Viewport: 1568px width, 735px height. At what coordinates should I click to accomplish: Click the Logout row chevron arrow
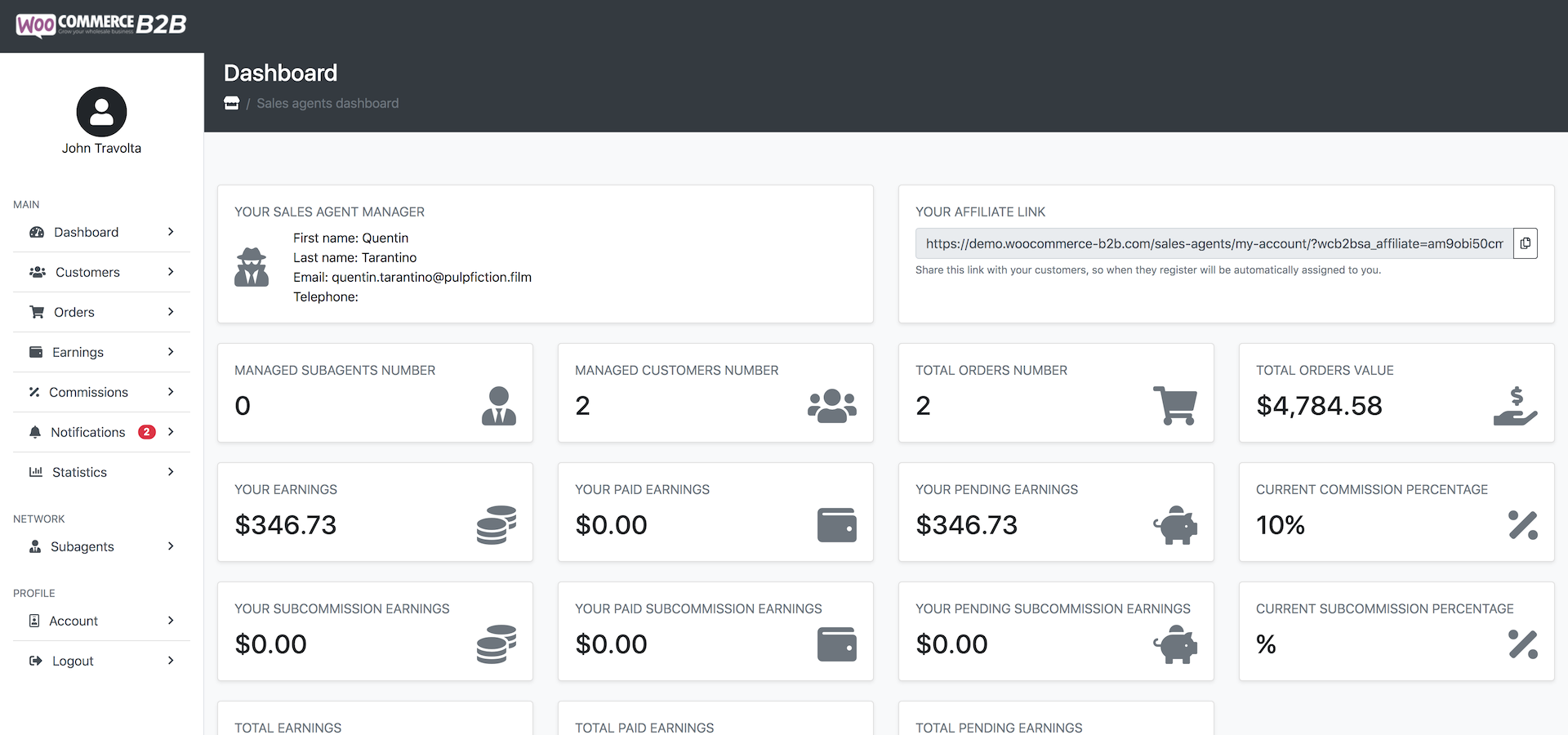(x=171, y=661)
